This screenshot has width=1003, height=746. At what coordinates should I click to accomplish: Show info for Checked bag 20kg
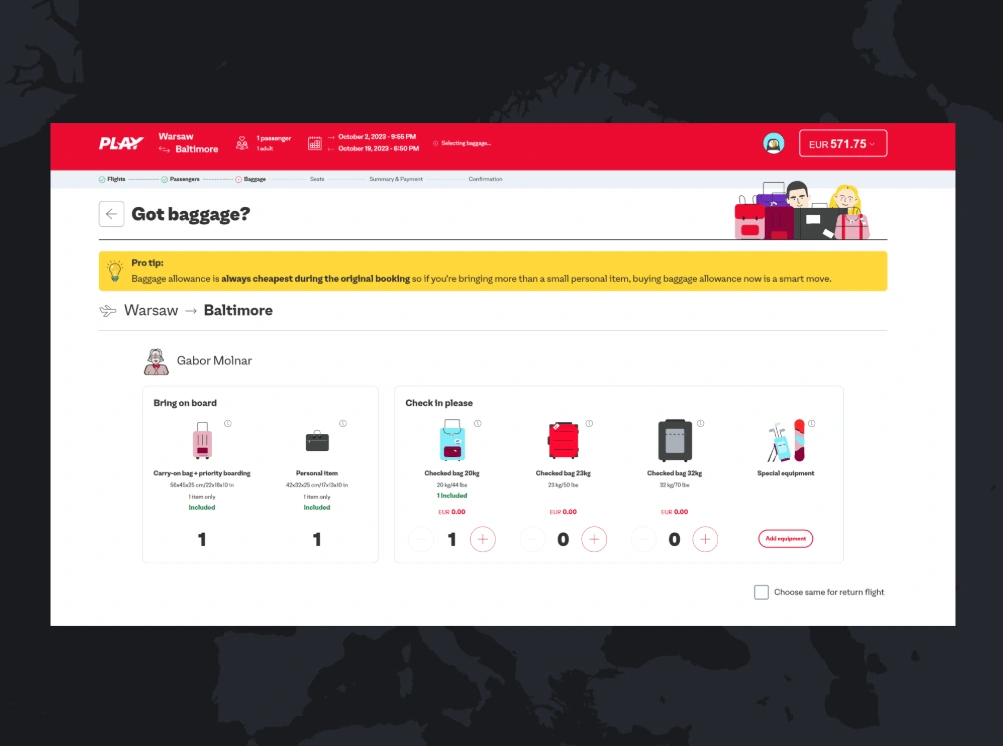point(478,424)
